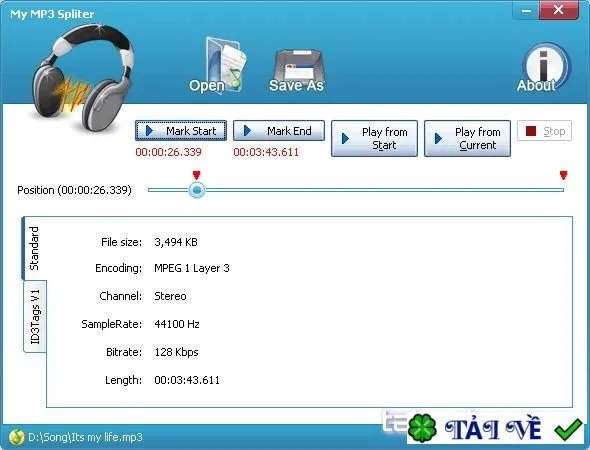Click the mark start time 00:00:26.339
Viewport: 590px width, 450px height.
169,152
